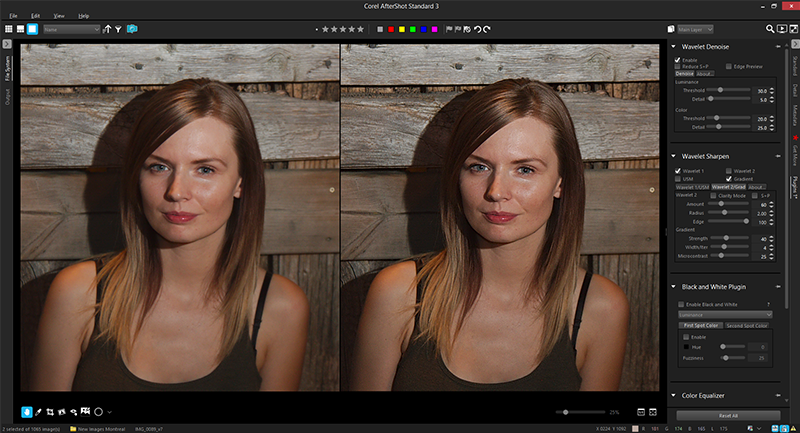Set a five-star rating
Viewport: 800px width, 433px height.
pos(361,30)
